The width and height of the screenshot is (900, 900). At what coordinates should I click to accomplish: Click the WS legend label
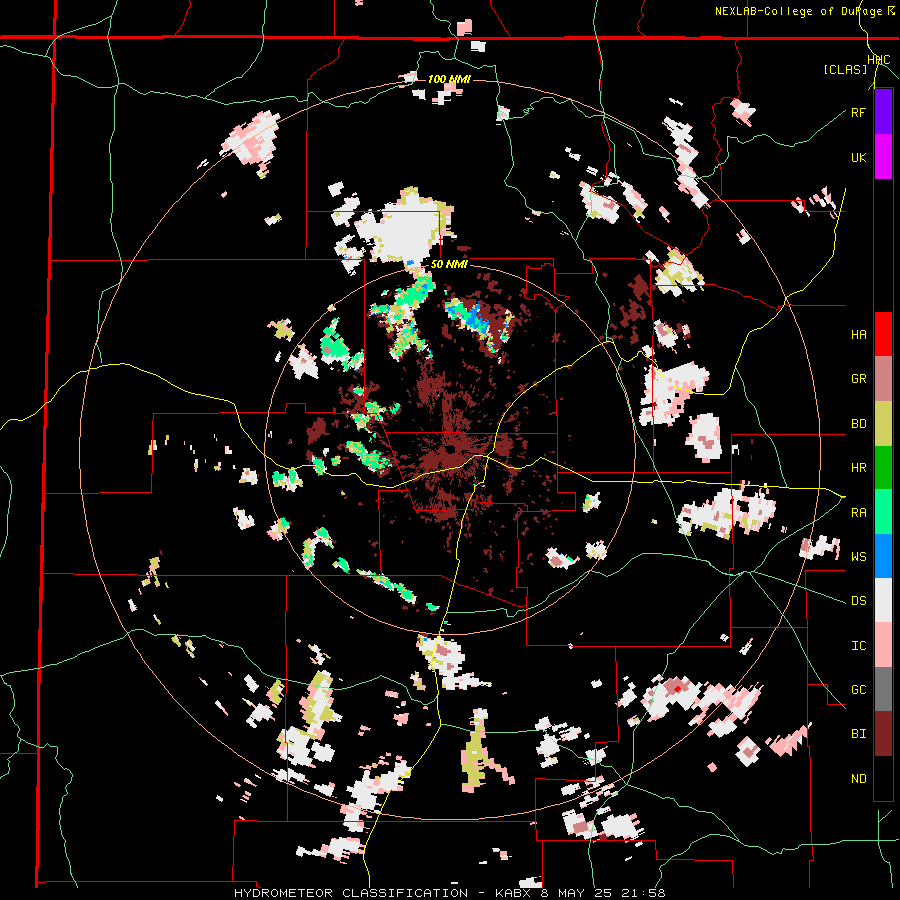point(858,557)
